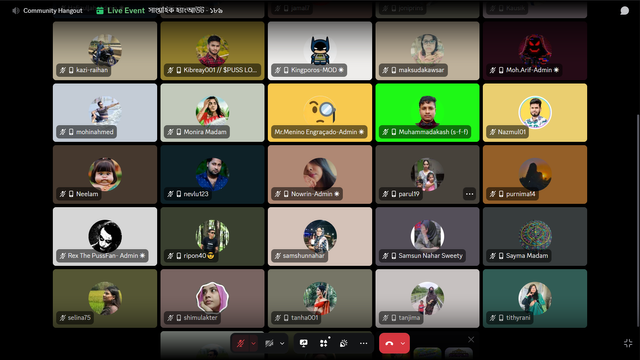This screenshot has width=640, height=360.
Task: Expand the disconnect options arrow
Action: point(403,343)
